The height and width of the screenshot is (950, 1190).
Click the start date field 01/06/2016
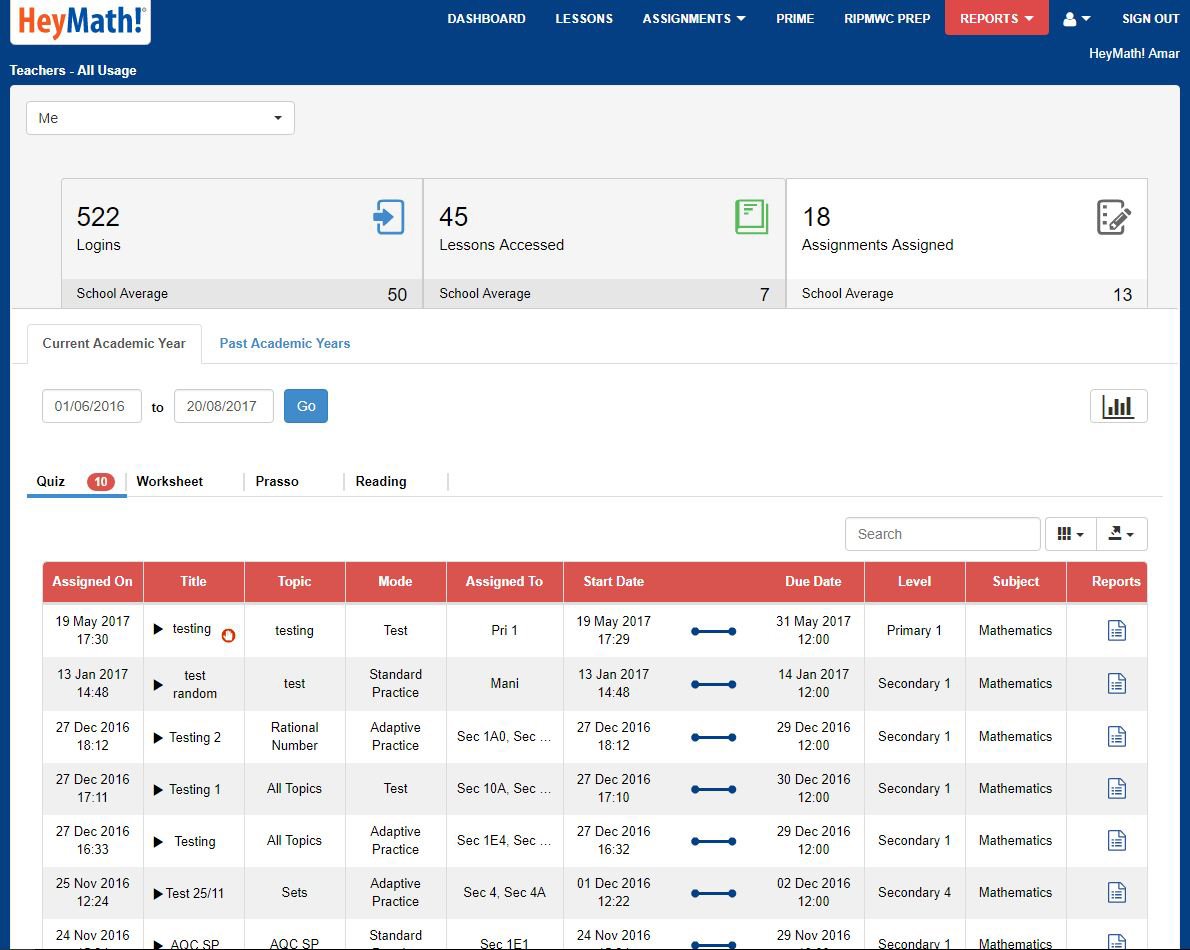pos(92,406)
